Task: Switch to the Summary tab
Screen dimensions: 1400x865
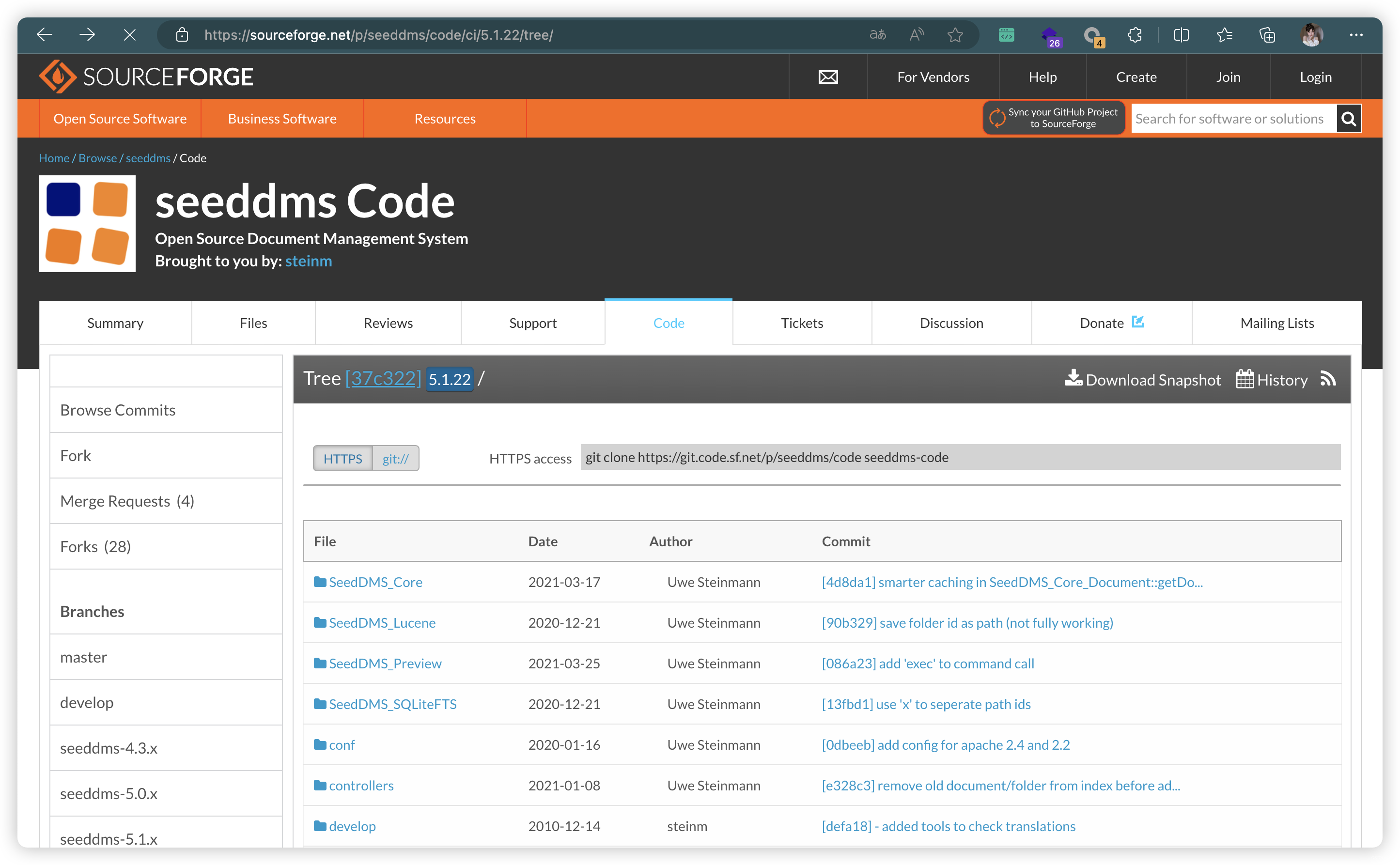Action: (x=115, y=323)
